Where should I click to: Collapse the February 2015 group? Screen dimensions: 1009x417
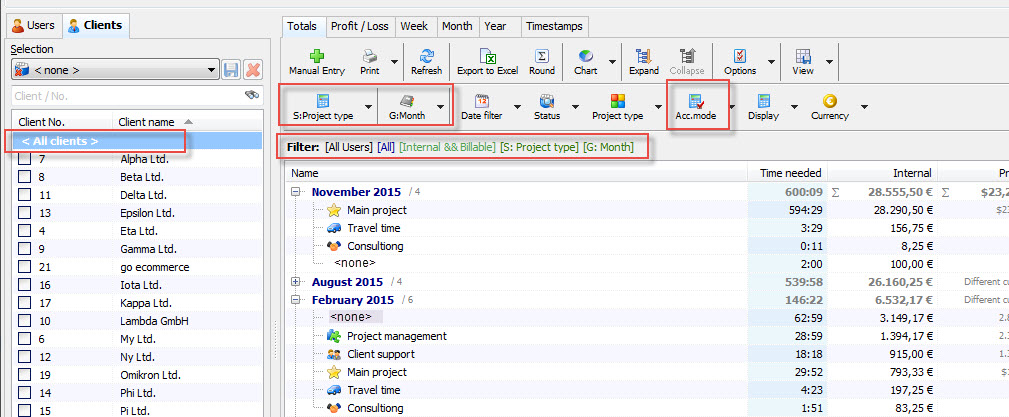pyautogui.click(x=296, y=300)
